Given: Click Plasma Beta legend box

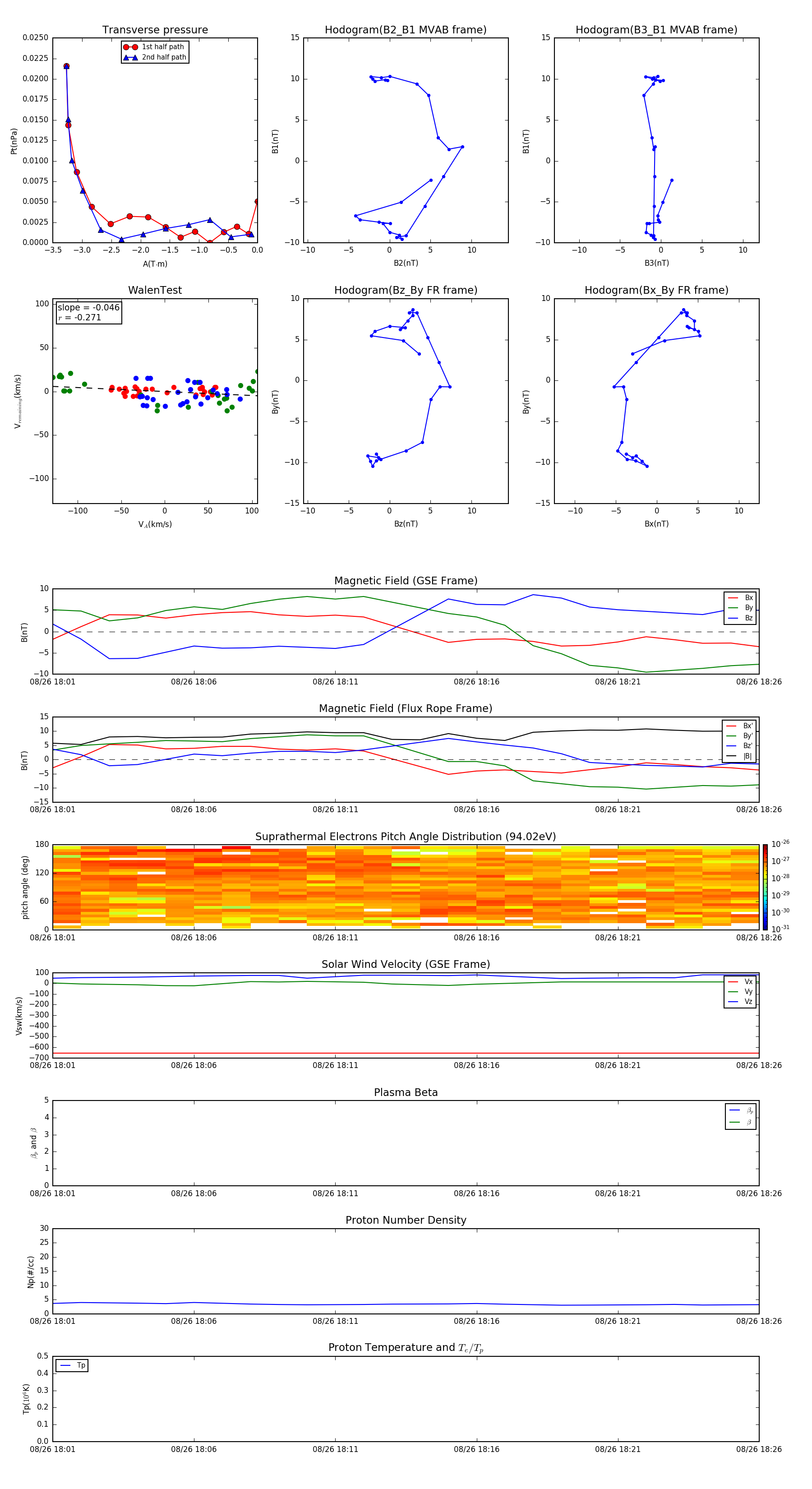Looking at the screenshot, I should tap(740, 1116).
